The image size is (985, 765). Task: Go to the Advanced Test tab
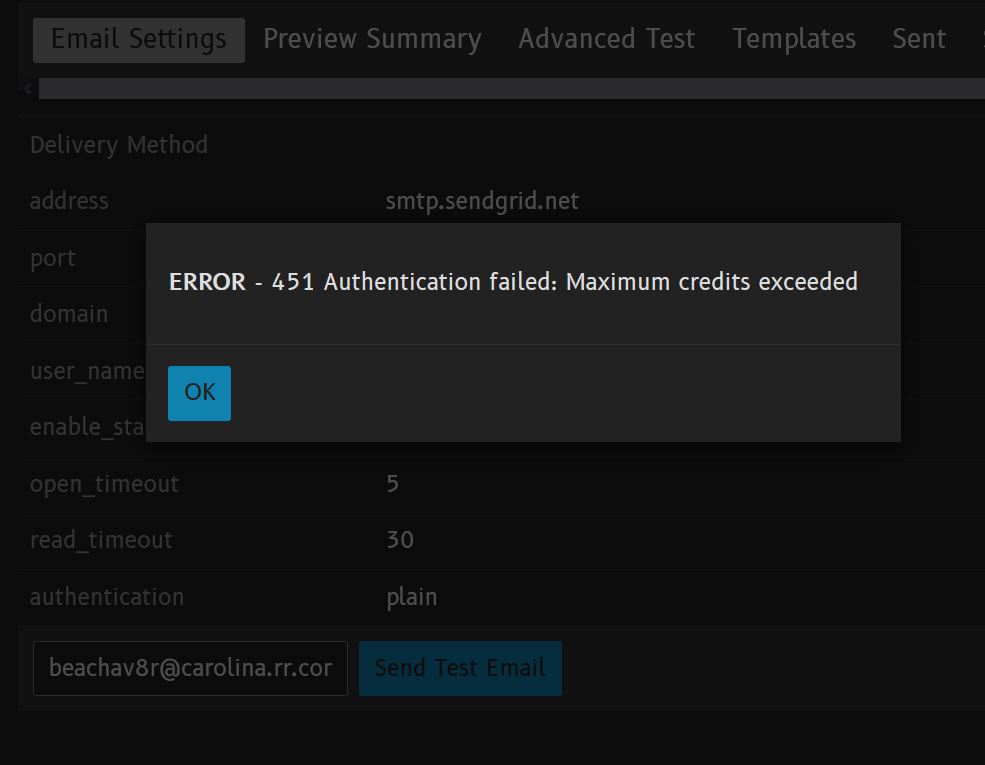click(x=606, y=40)
